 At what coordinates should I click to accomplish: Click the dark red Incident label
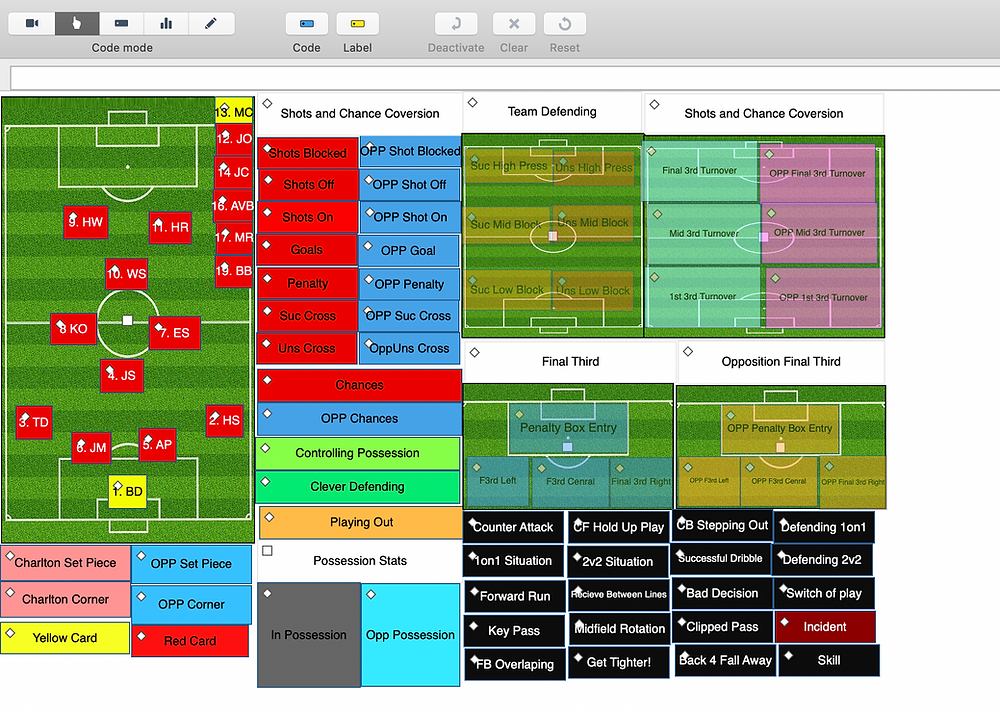pos(825,627)
